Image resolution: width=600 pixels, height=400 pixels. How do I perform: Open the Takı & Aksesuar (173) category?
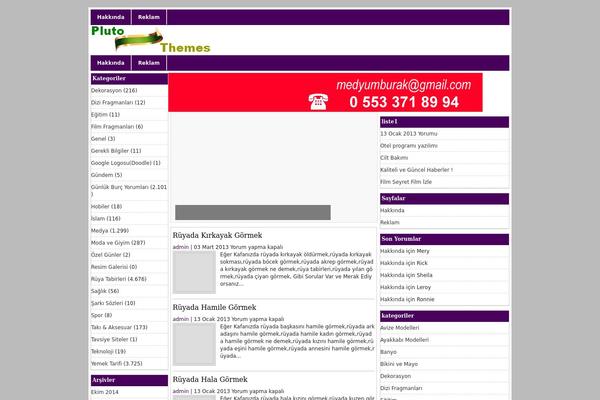click(x=119, y=327)
